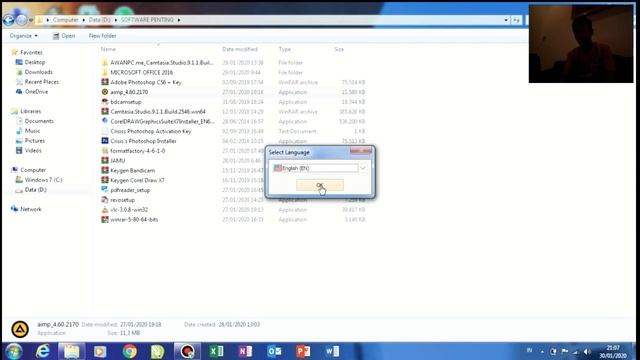Click OK in Select Language dialog
This screenshot has height=360, width=640.
320,185
